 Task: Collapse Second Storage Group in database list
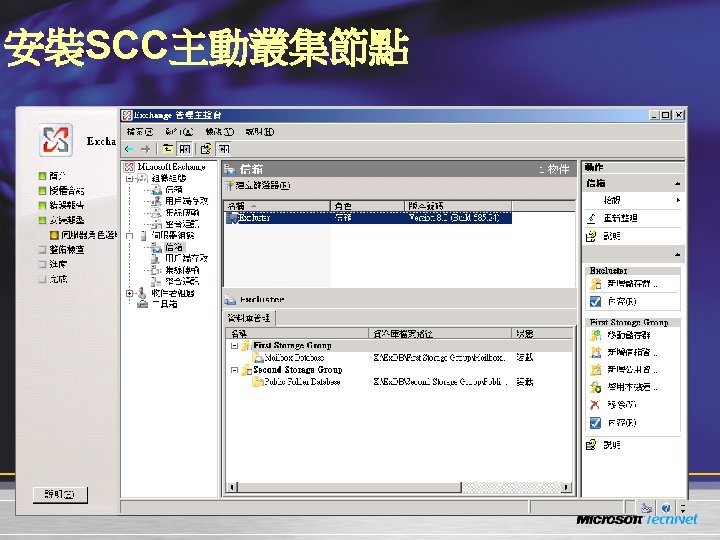234,370
